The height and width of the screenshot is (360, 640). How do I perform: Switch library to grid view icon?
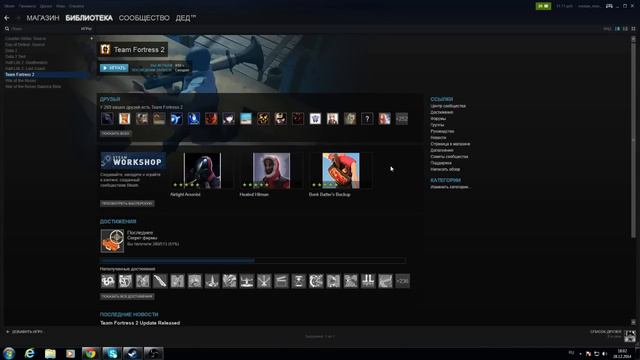pyautogui.click(x=633, y=29)
